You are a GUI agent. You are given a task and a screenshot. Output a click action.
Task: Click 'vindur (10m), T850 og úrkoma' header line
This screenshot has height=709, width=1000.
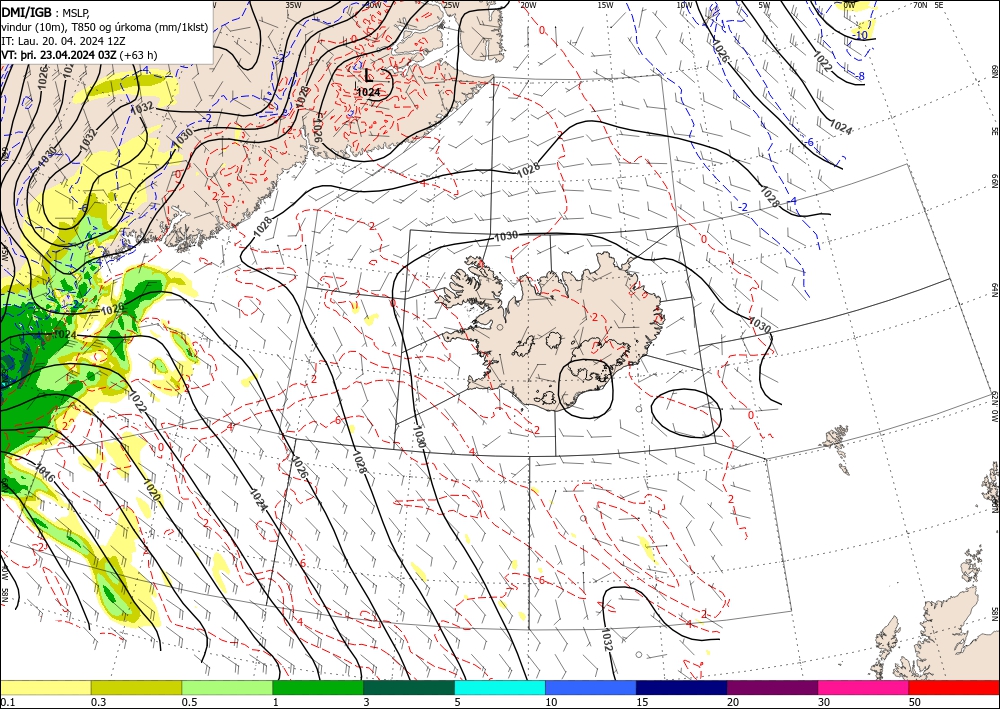[105, 26]
